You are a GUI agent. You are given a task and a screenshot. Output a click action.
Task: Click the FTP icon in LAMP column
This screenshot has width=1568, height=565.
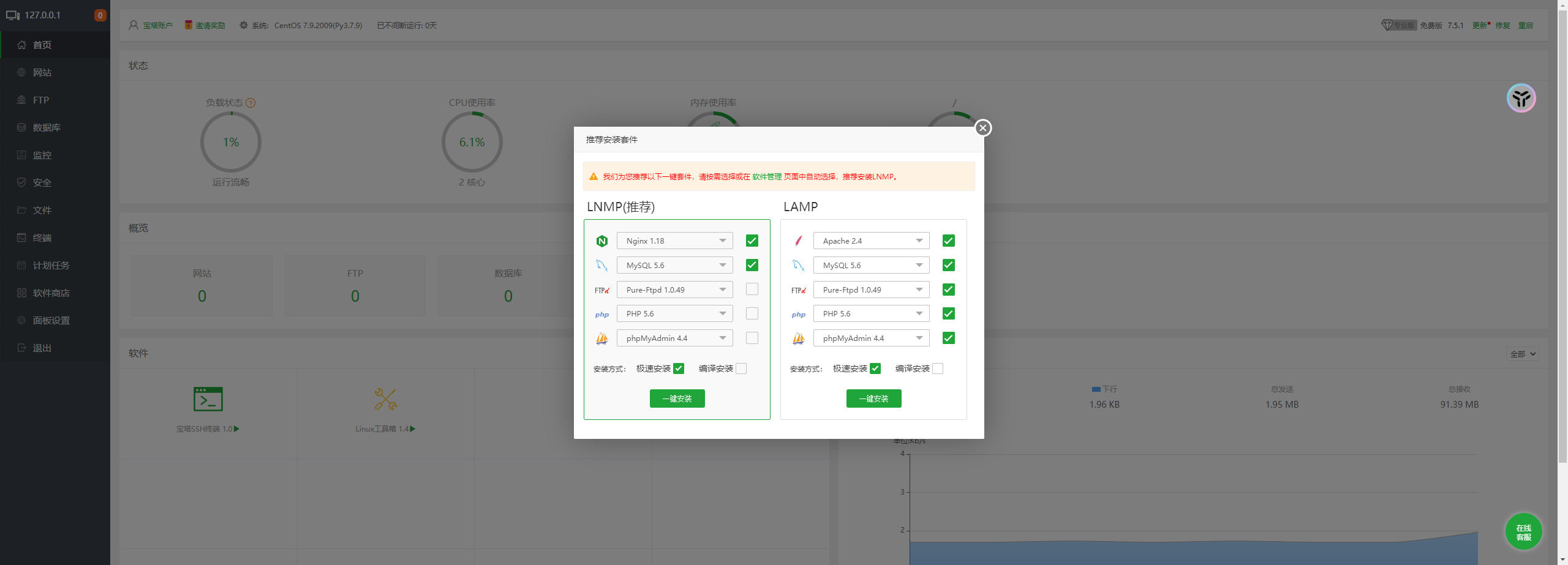coord(799,290)
